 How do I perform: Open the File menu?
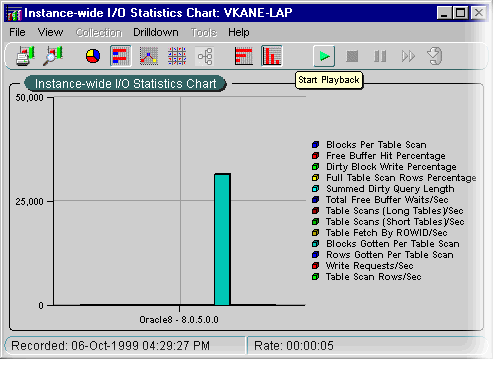click(17, 32)
